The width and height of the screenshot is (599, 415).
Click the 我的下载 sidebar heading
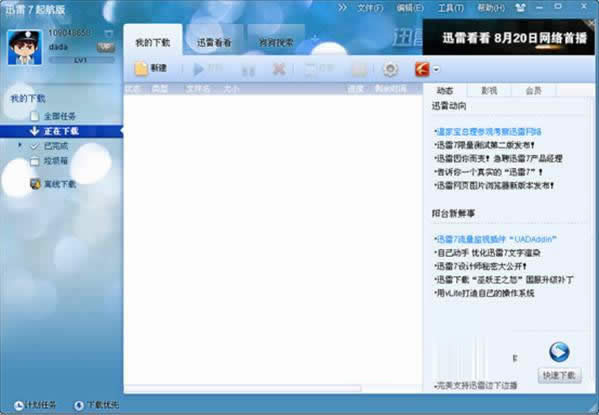[28, 99]
